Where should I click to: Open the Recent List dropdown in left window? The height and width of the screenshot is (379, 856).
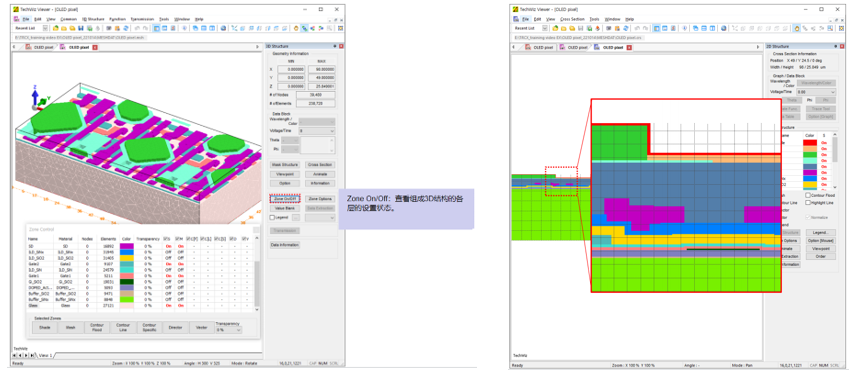pos(45,28)
